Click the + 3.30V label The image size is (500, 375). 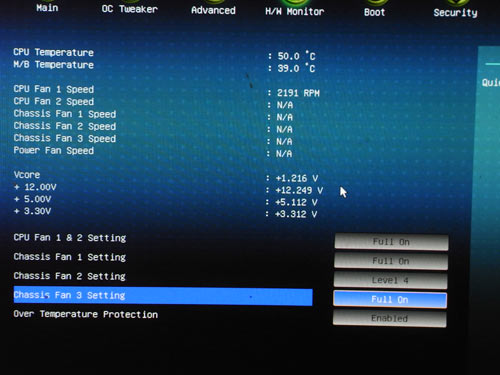[x=32, y=211]
